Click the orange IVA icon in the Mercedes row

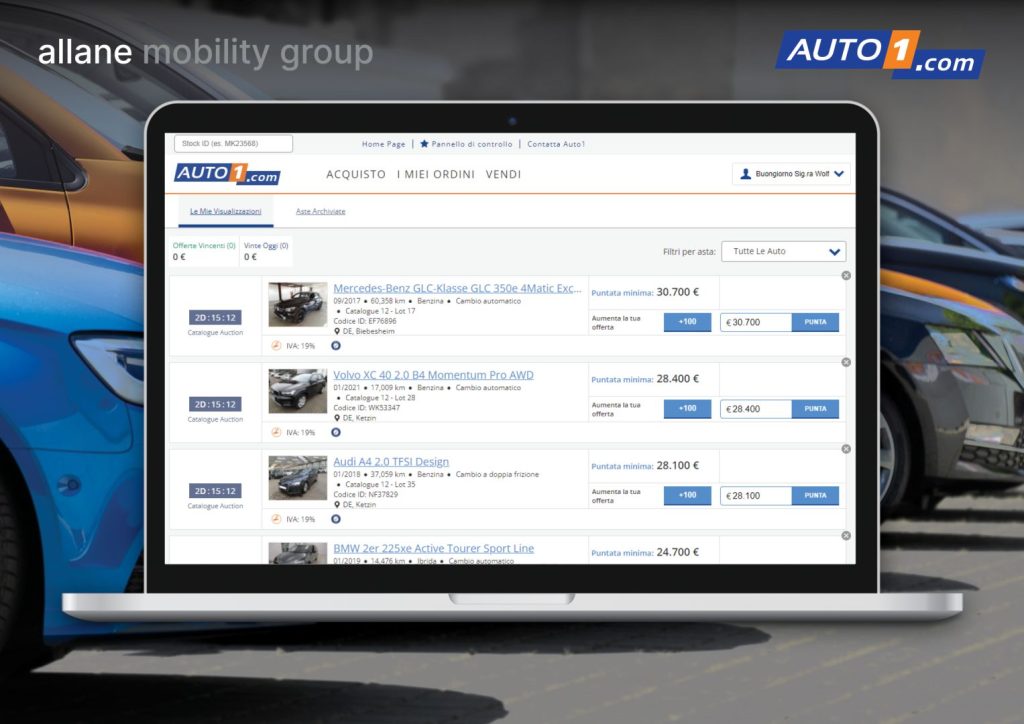pos(276,345)
